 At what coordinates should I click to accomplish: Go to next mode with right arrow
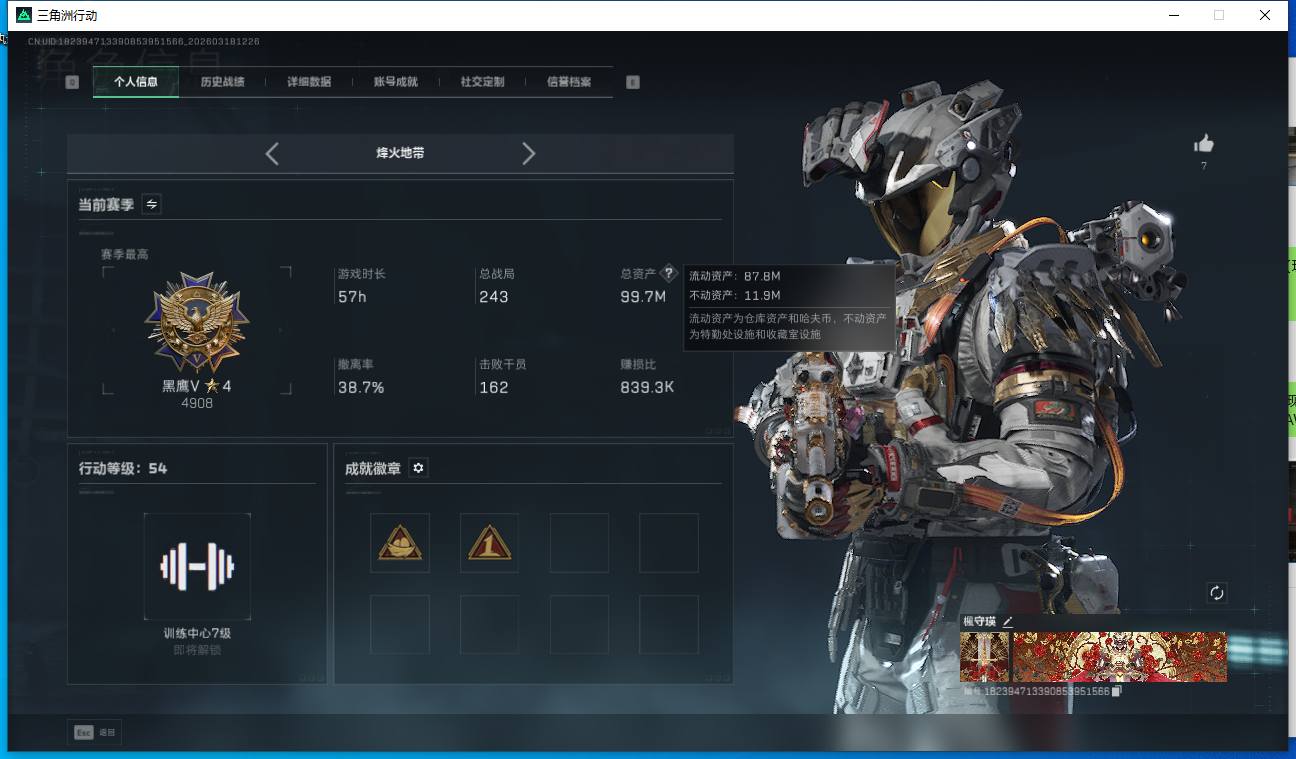[529, 153]
